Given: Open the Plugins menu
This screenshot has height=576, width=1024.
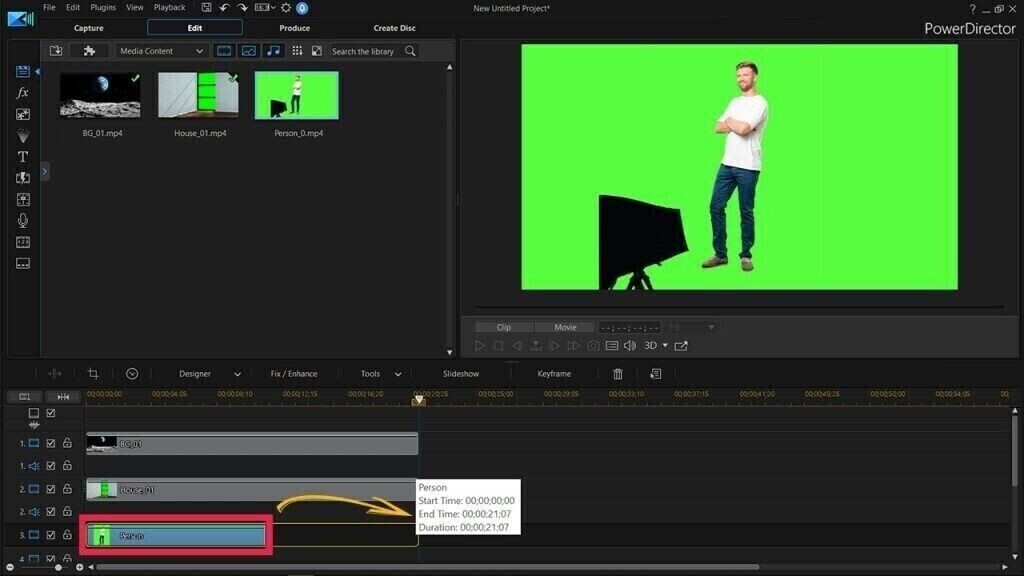Looking at the screenshot, I should tap(103, 8).
